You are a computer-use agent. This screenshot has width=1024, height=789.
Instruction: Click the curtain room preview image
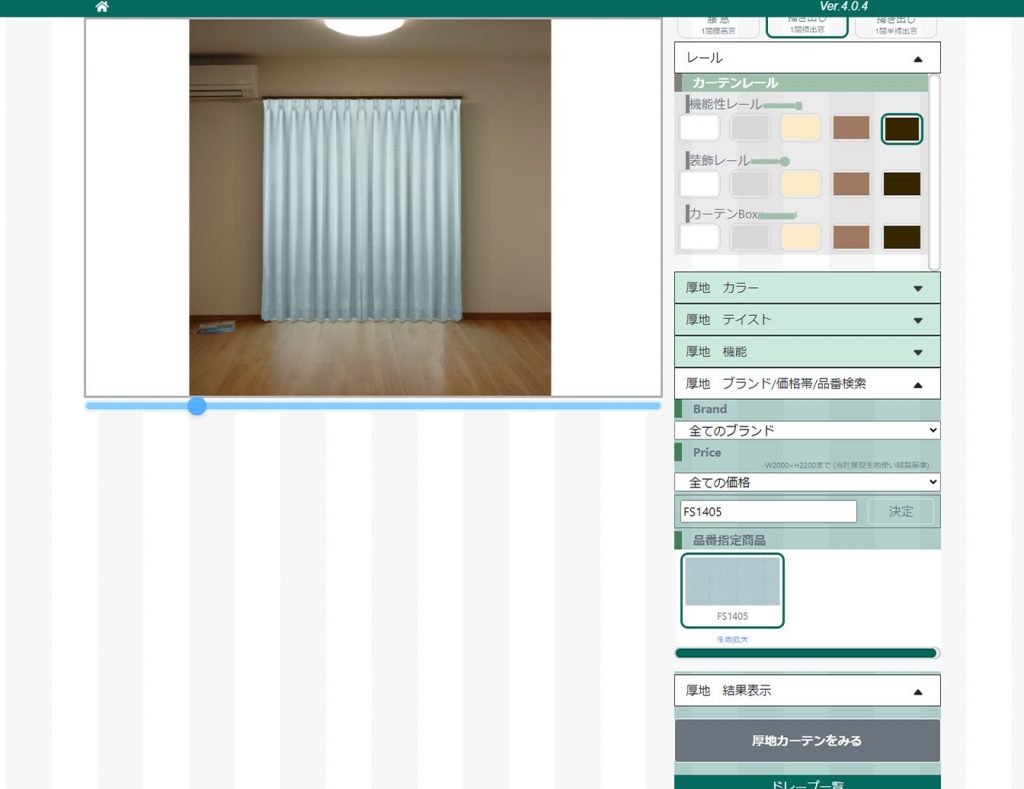pyautogui.click(x=370, y=207)
